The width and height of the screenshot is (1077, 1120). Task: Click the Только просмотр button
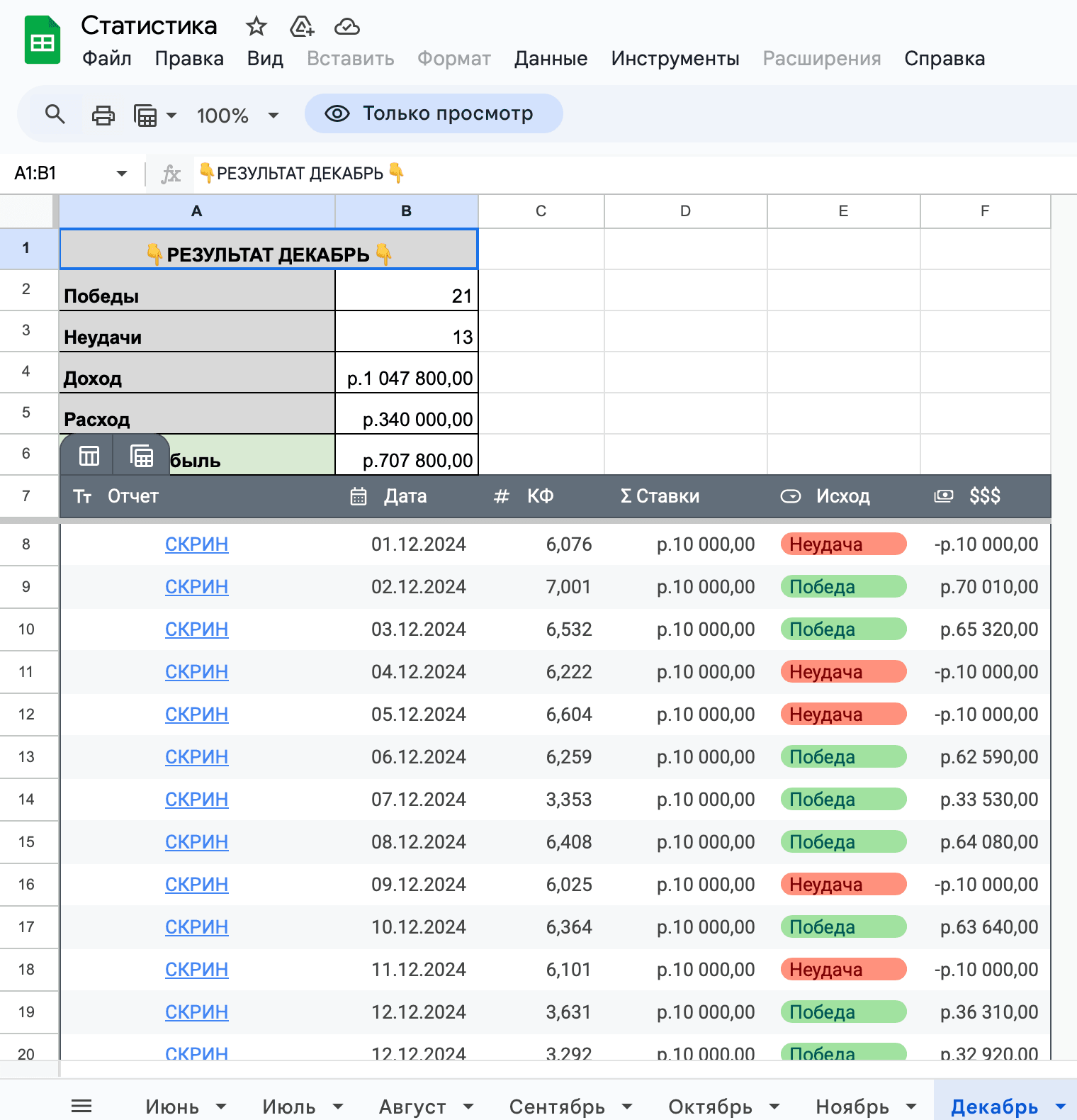pos(434,113)
